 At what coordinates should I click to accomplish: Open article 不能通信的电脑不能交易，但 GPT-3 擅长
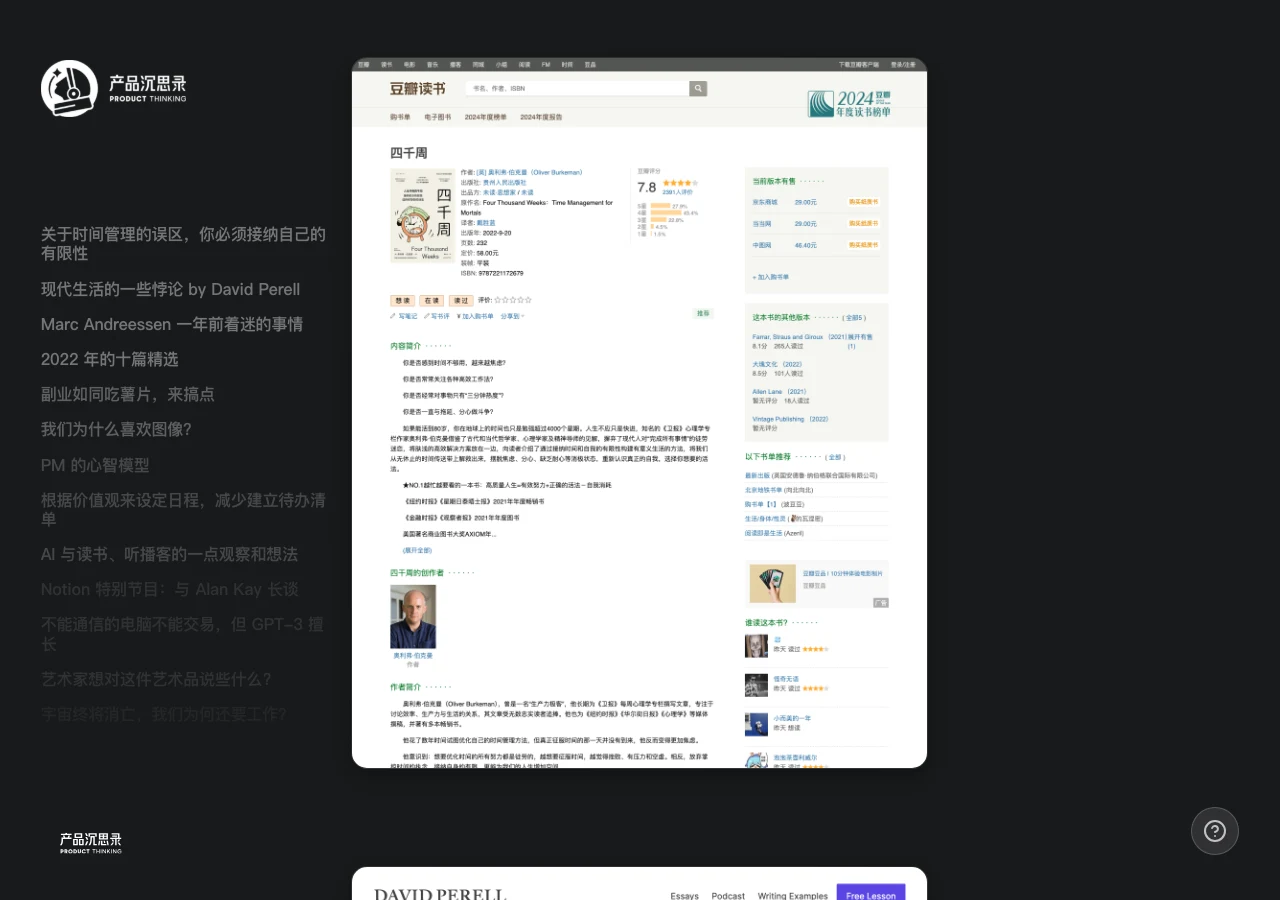184,634
